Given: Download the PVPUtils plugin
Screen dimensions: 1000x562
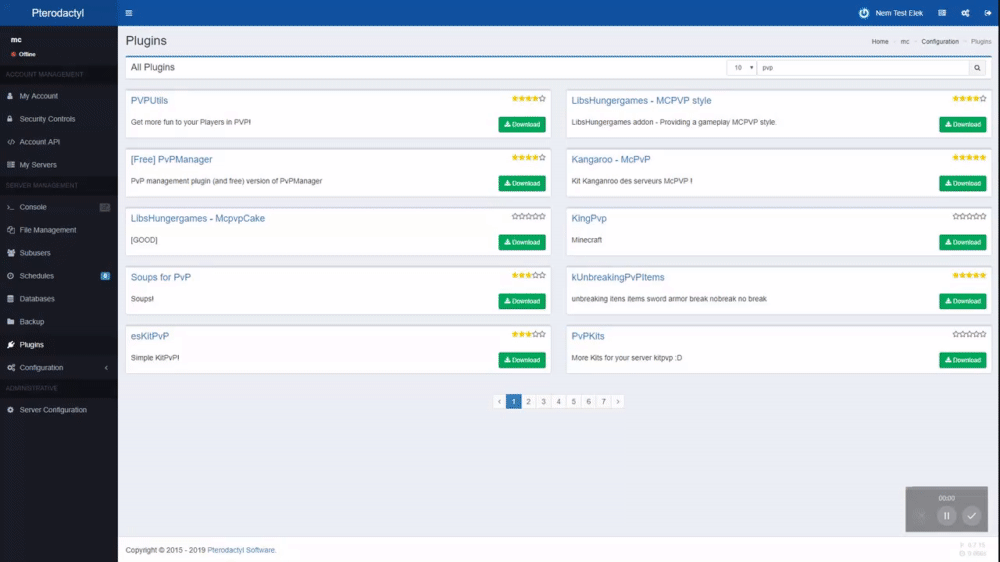Looking at the screenshot, I should click(x=522, y=124).
